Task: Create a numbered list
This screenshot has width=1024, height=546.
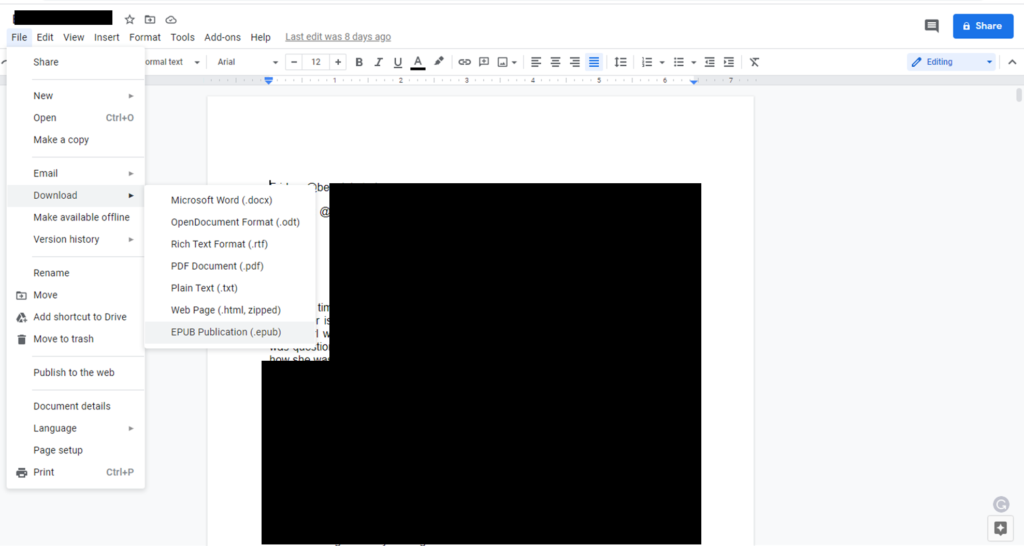Action: 647,62
